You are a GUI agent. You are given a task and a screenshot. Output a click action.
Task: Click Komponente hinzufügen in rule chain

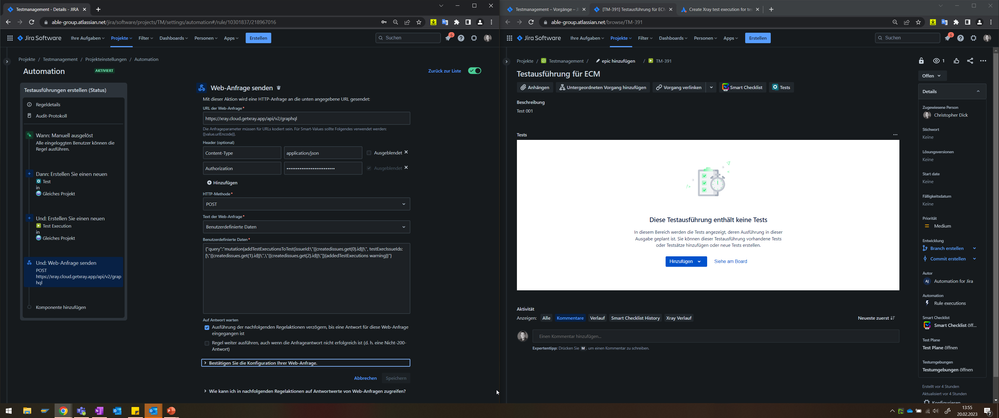(x=61, y=307)
